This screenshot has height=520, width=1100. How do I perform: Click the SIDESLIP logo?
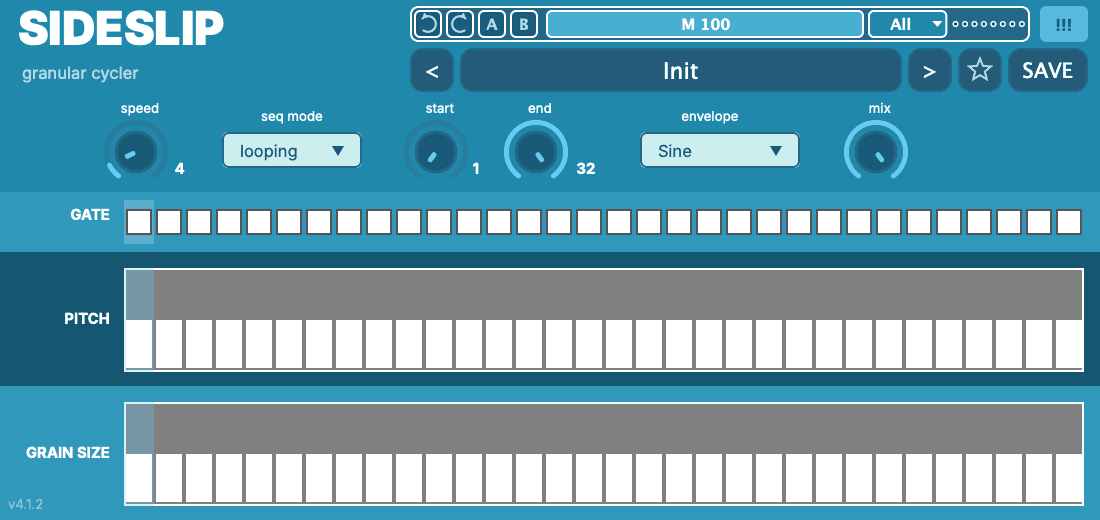click(x=121, y=29)
